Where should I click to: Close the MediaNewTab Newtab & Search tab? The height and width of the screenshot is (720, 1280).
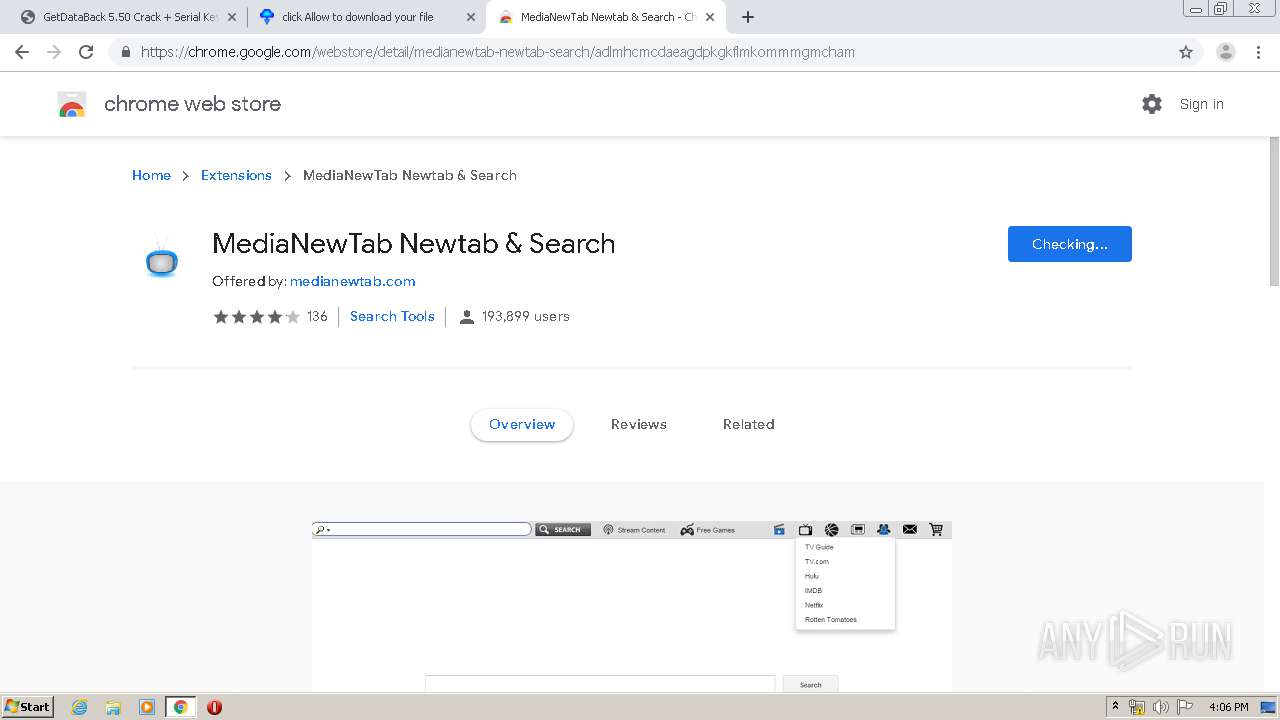click(710, 17)
